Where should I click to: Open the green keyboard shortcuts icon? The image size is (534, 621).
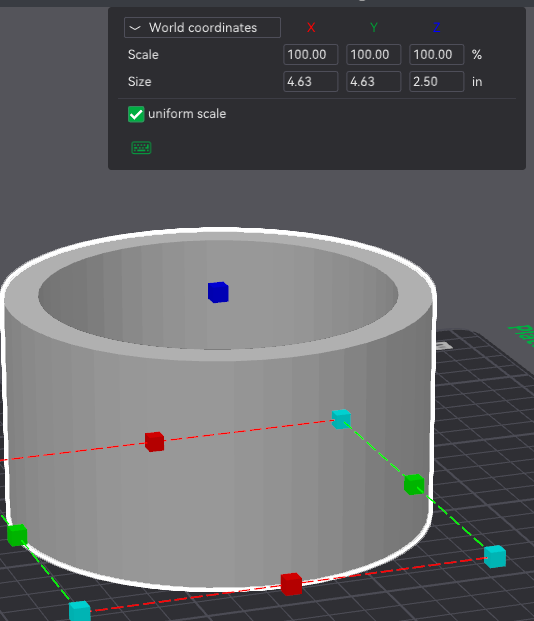click(141, 148)
